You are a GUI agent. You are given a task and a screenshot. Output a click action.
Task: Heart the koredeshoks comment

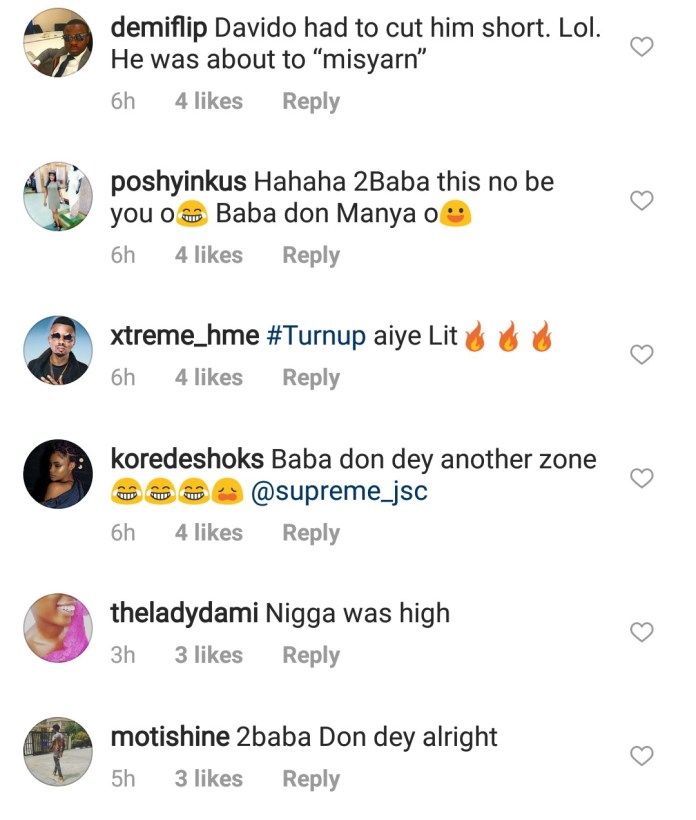coord(641,479)
